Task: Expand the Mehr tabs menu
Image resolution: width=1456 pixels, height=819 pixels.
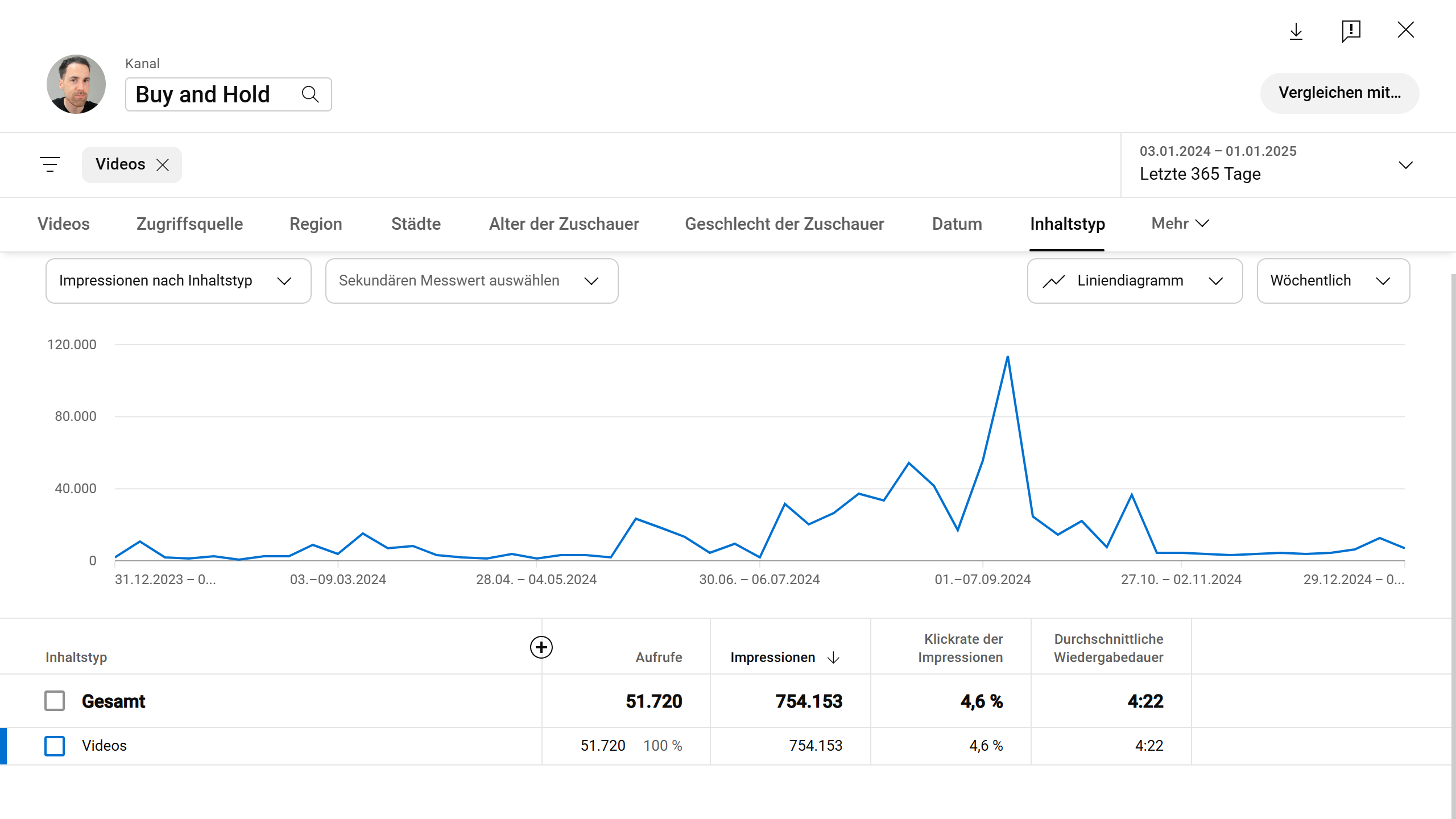Action: click(1180, 224)
